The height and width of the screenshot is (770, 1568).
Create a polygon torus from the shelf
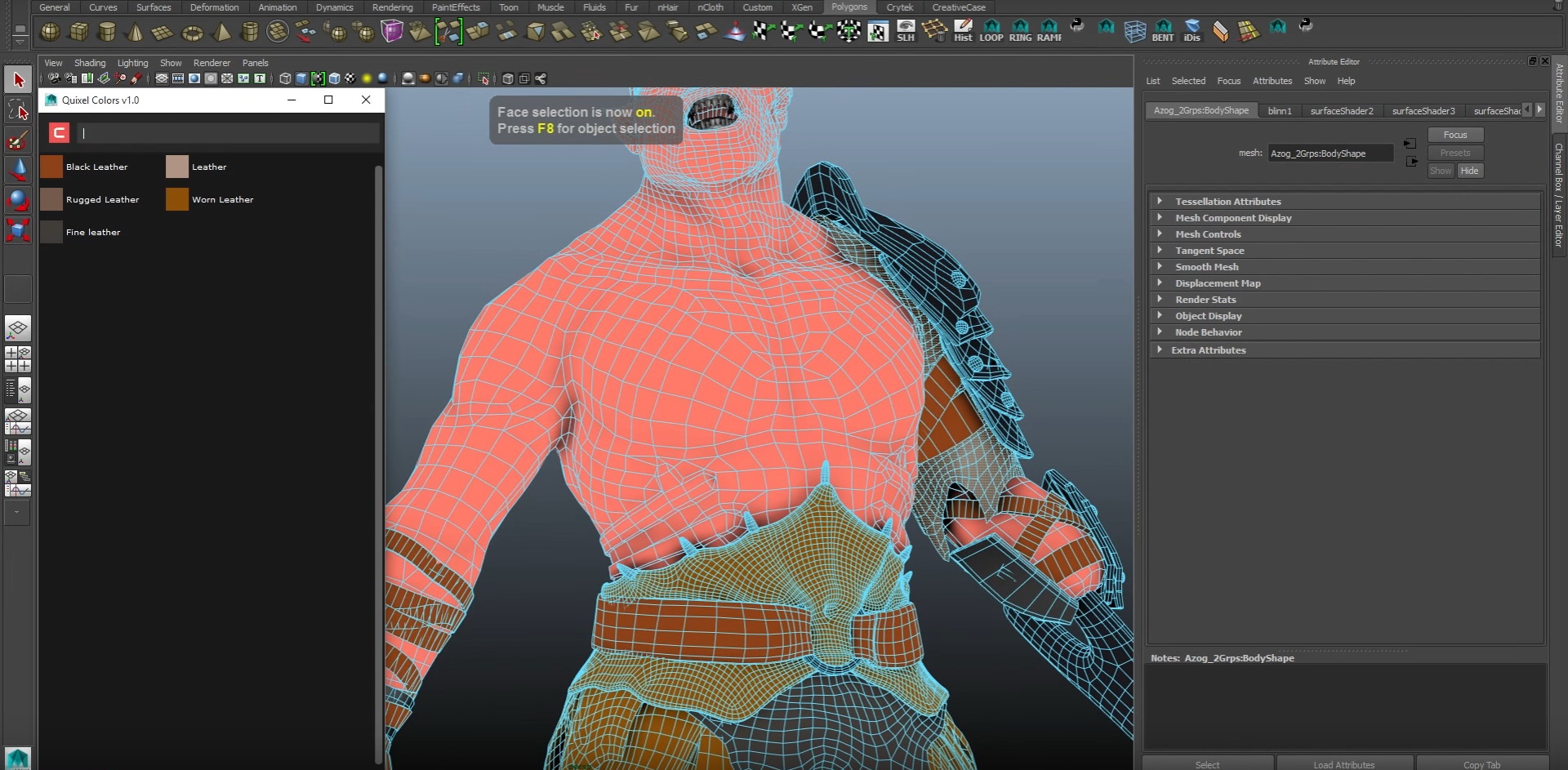(192, 32)
